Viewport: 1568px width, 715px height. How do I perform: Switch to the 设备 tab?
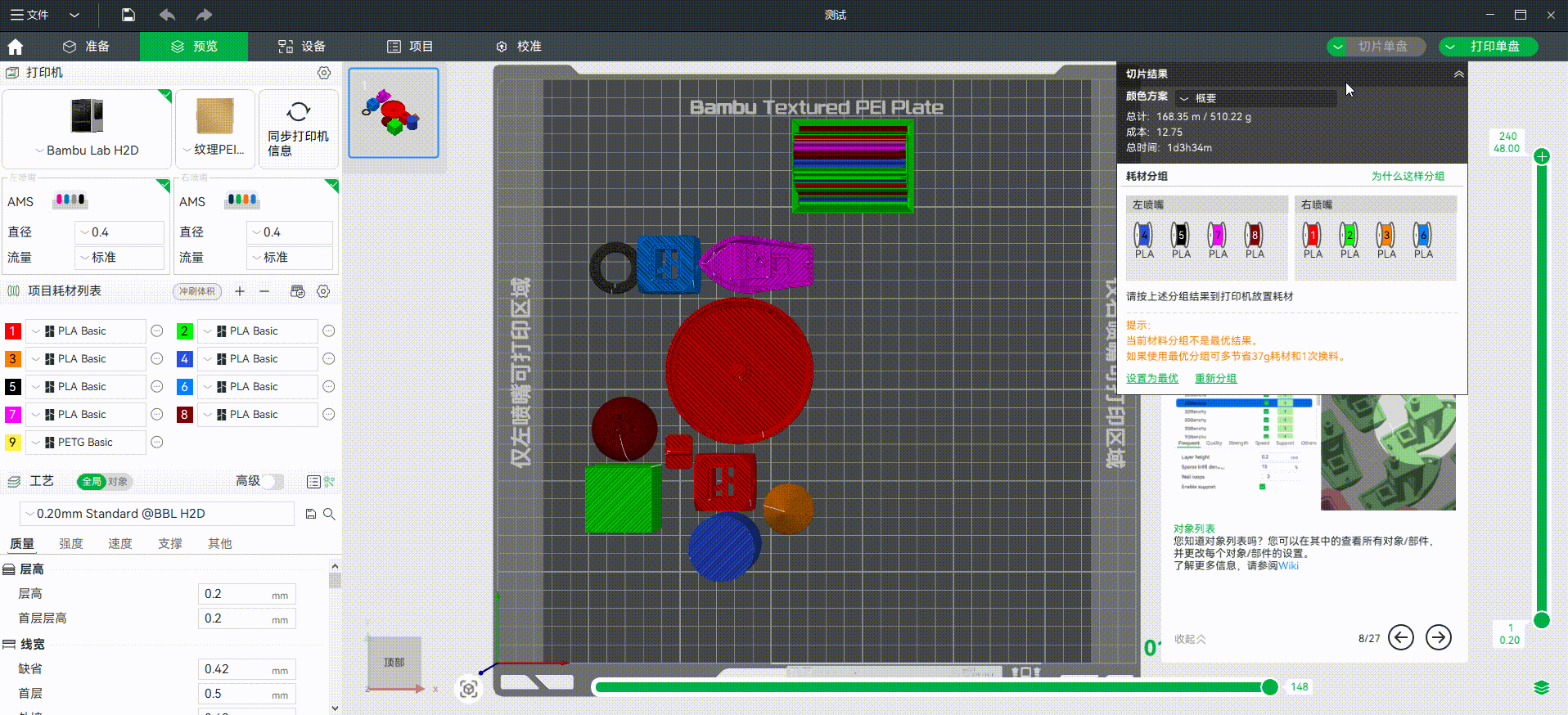[x=302, y=47]
